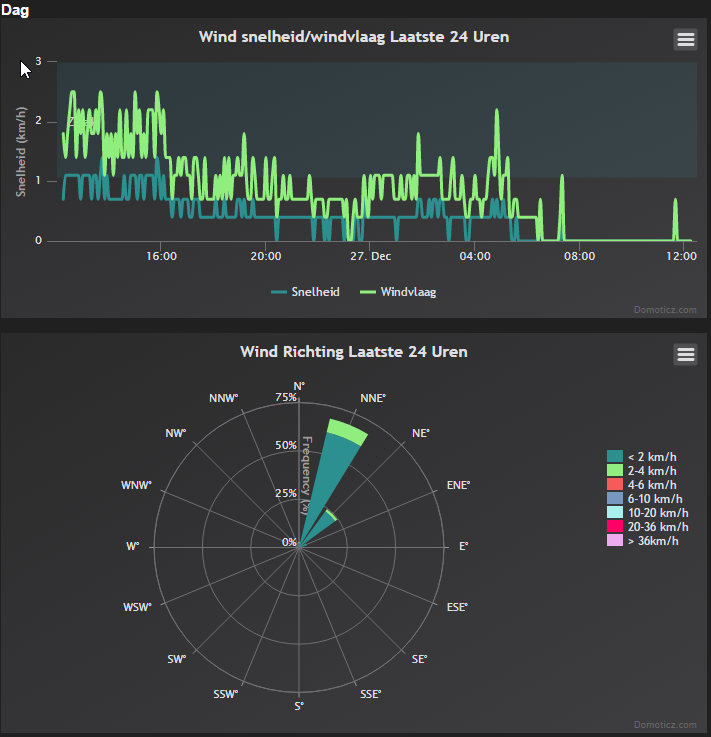Screen dimensions: 711x737
Task: Open the wind direction chart hamburger menu
Action: [685, 354]
